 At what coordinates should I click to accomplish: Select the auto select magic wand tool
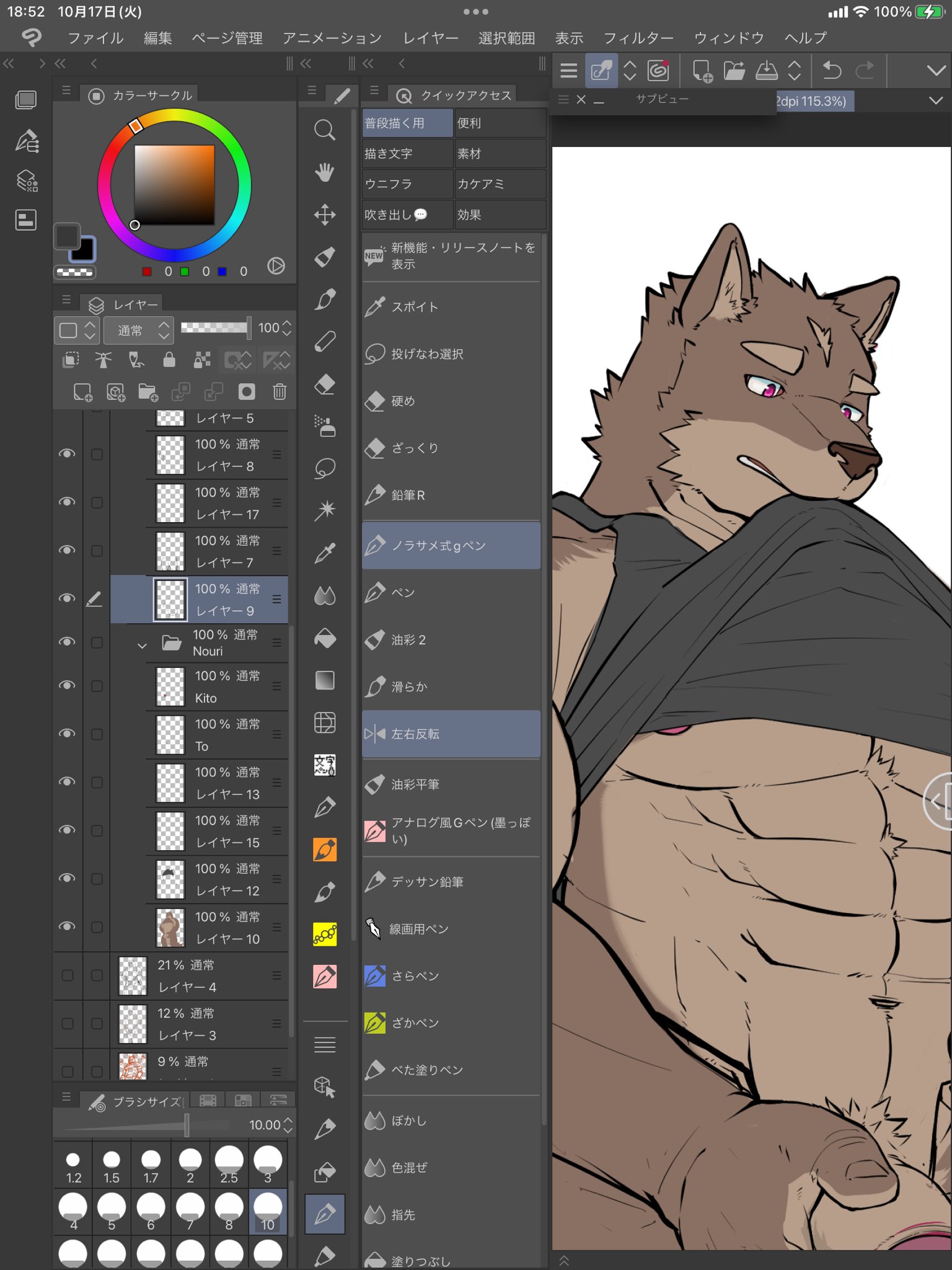click(325, 510)
